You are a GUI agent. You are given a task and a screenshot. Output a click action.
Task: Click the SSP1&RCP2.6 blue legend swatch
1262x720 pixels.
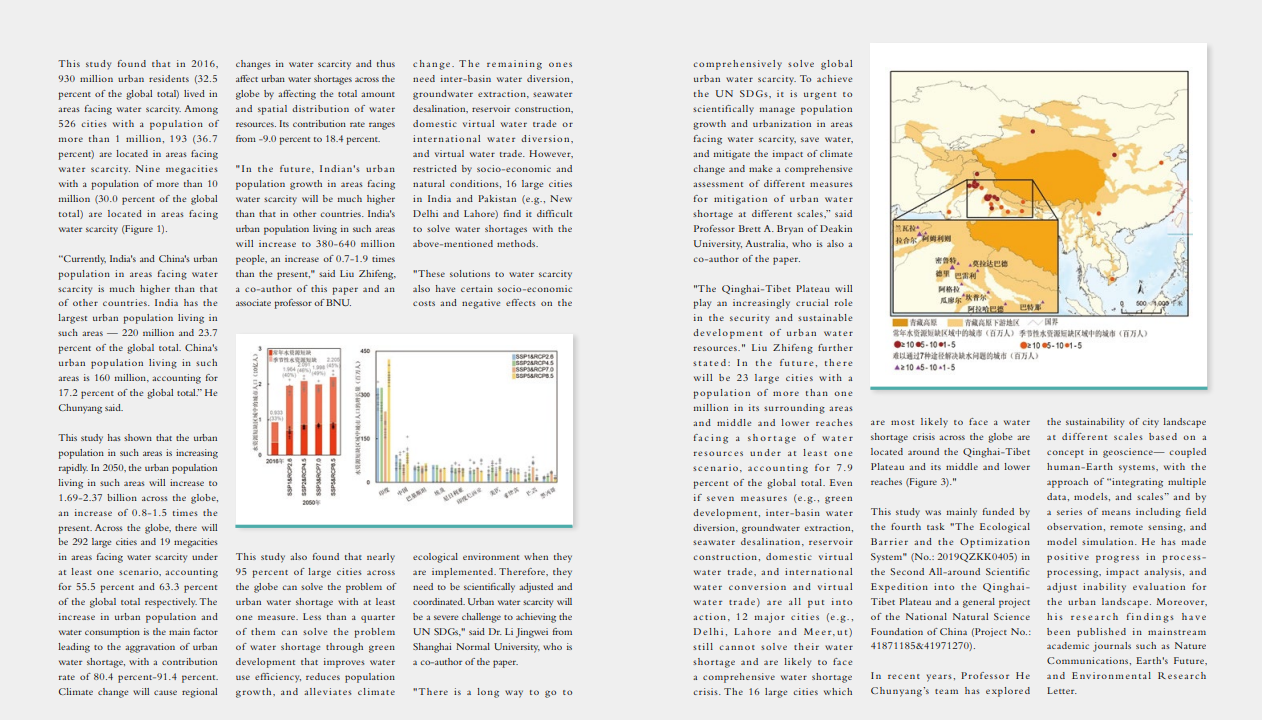(x=515, y=356)
